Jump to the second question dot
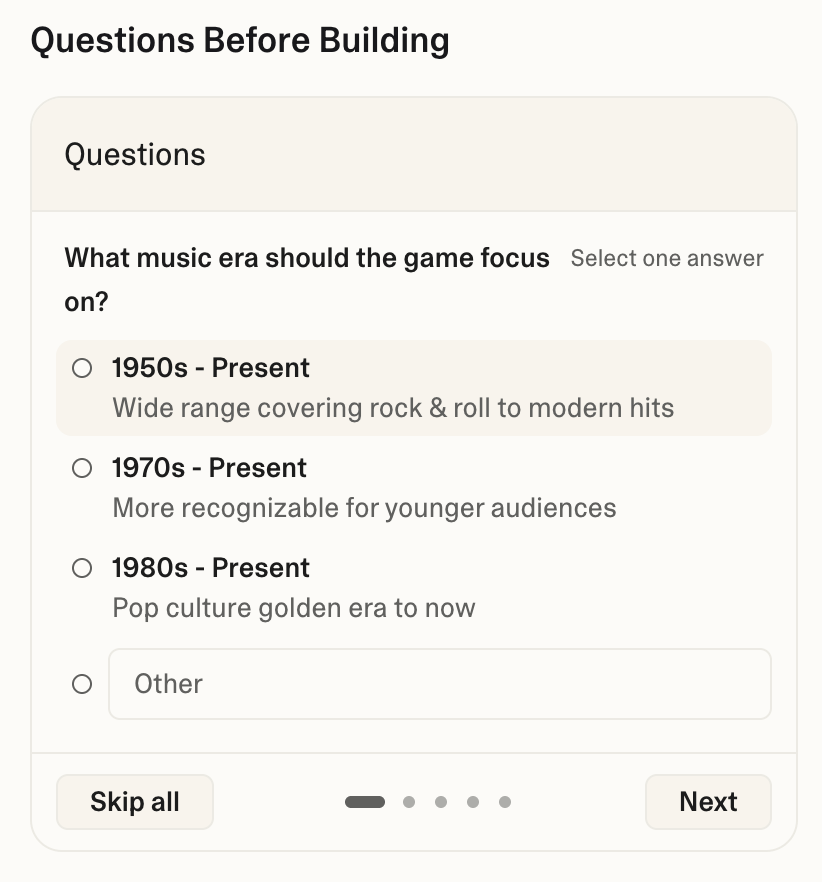This screenshot has height=882, width=822. [x=409, y=802]
